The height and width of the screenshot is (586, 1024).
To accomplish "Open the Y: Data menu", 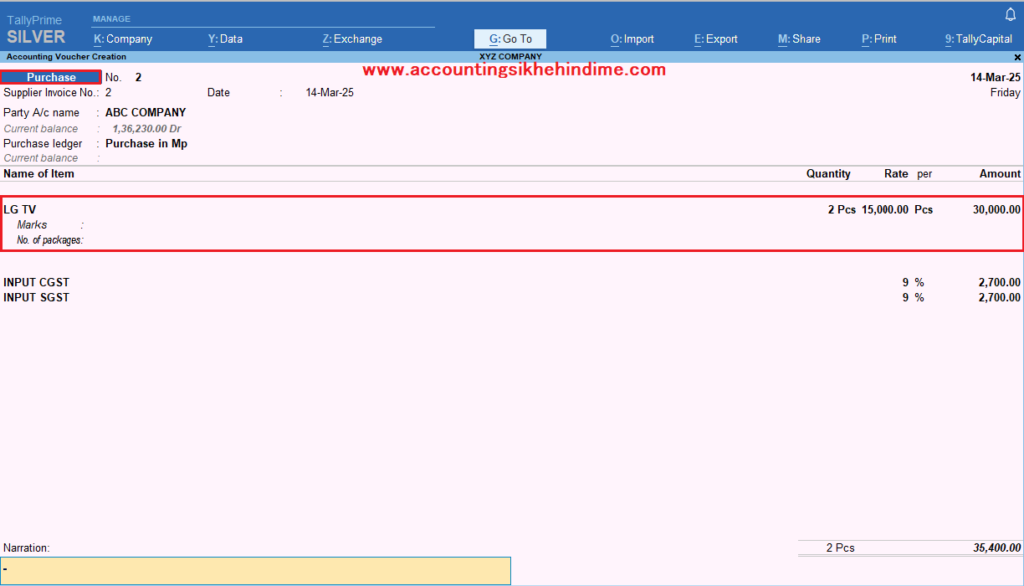I will (225, 39).
